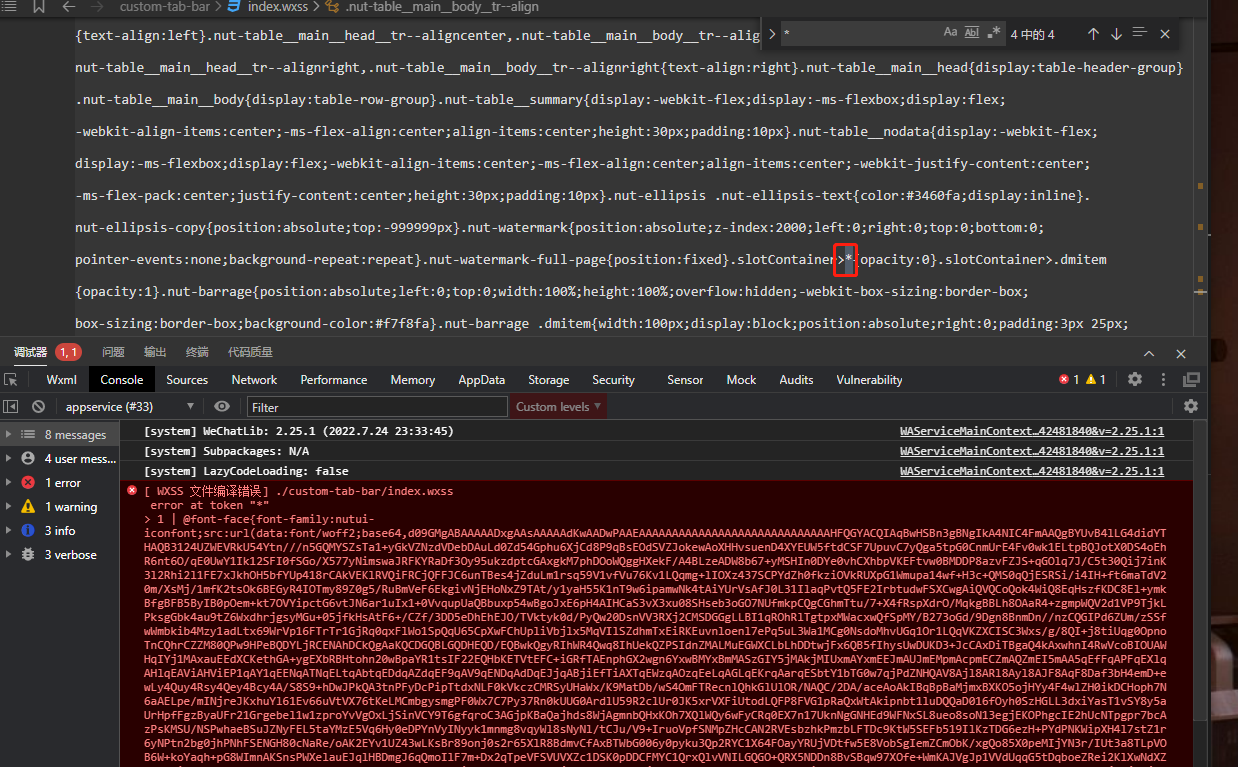Open WAServiceMainContext link on LazyCodeLoading row

[x=1032, y=471]
